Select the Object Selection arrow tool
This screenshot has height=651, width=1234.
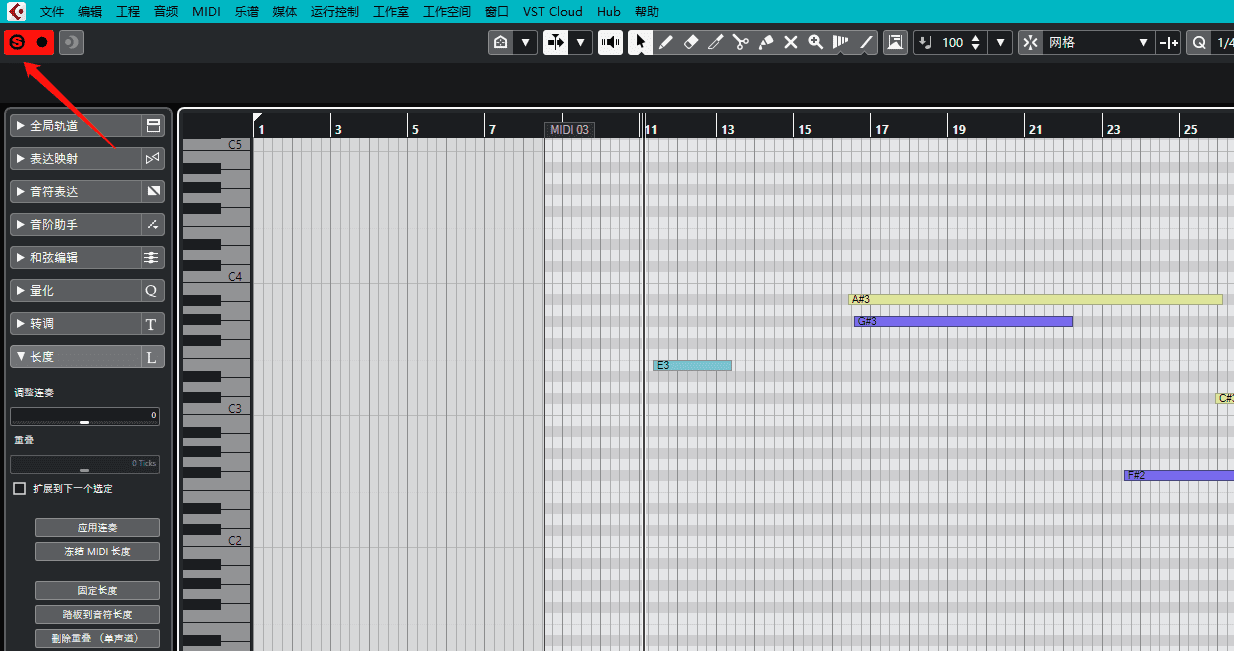tap(640, 42)
